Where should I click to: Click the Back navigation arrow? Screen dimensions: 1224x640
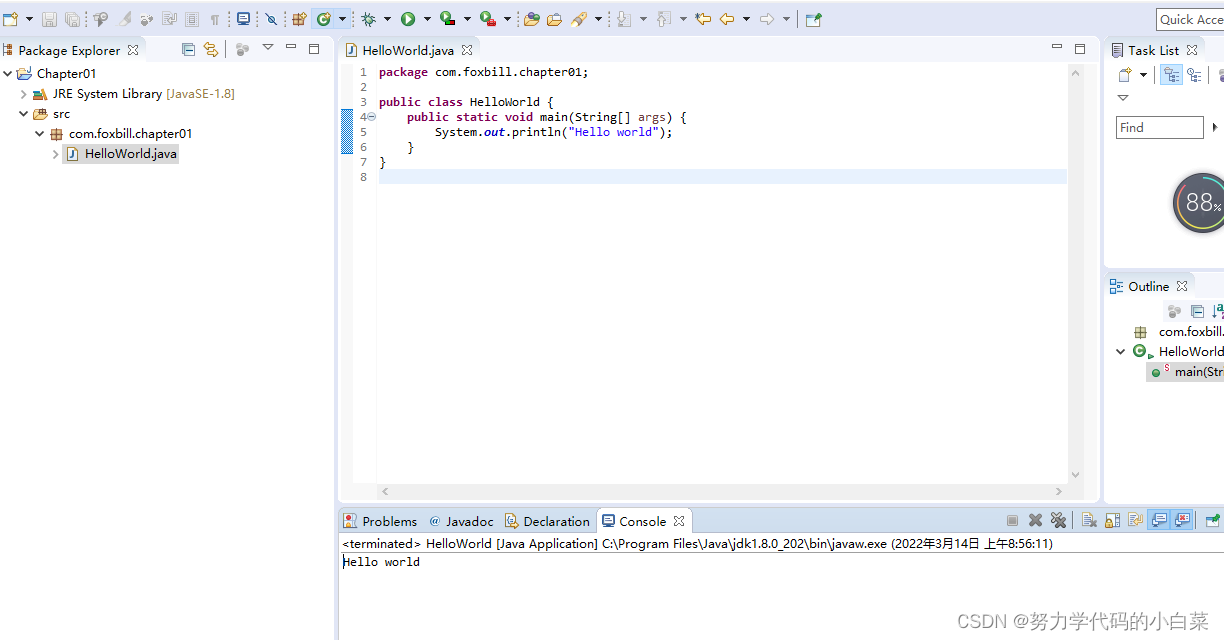[727, 19]
